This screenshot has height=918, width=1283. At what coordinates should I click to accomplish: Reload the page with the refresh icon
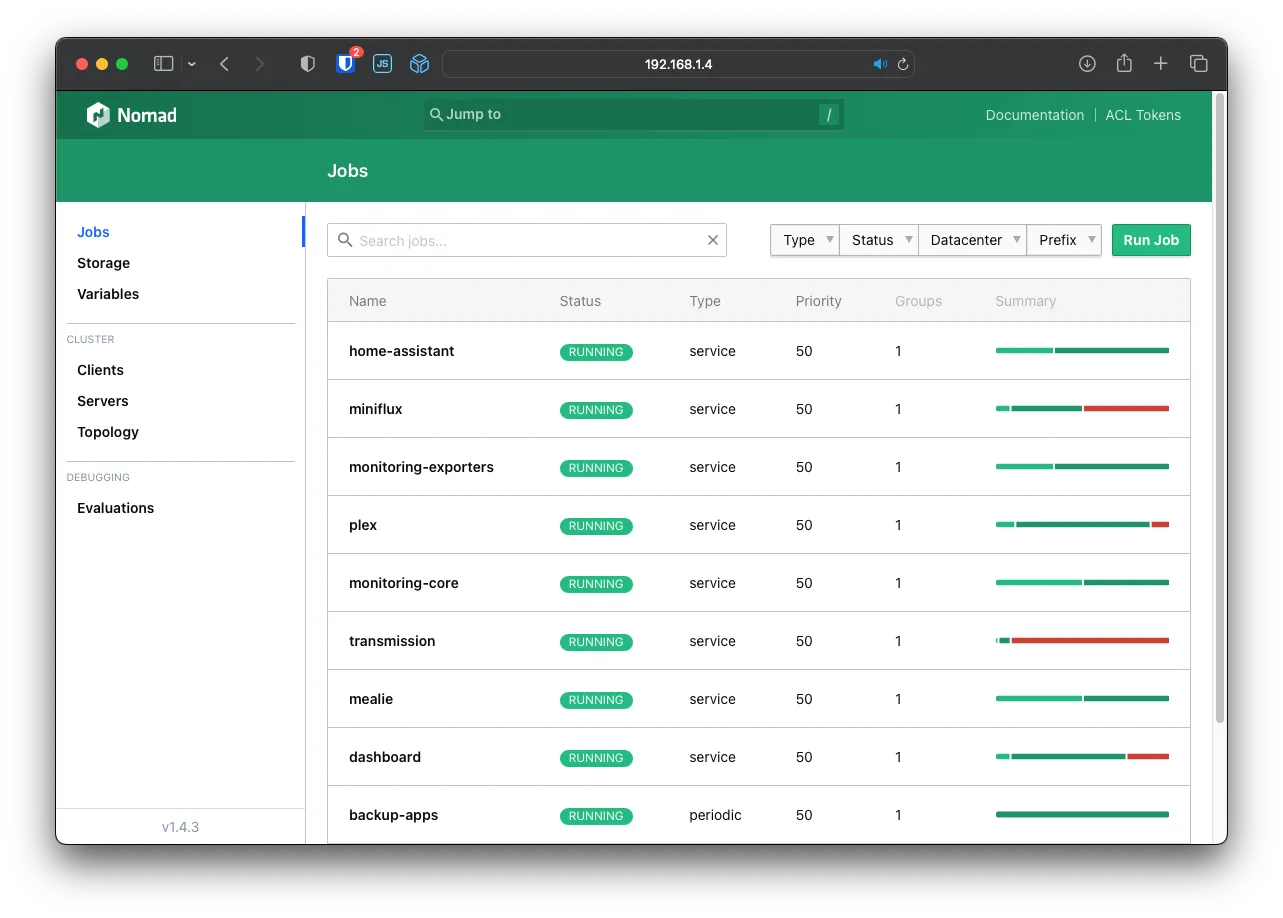click(903, 64)
